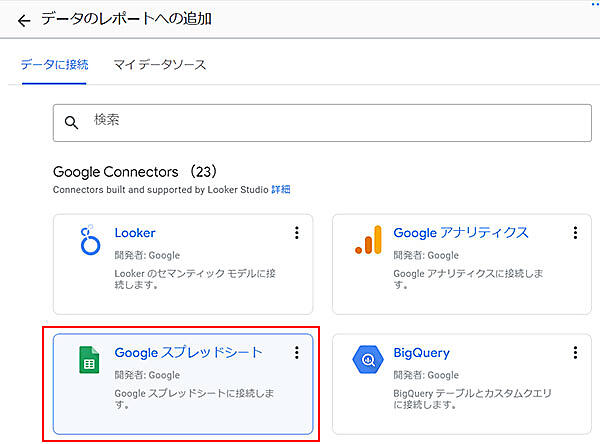Click the green Google Sheets icon
Screen dimensions: 600x444
tap(90, 360)
